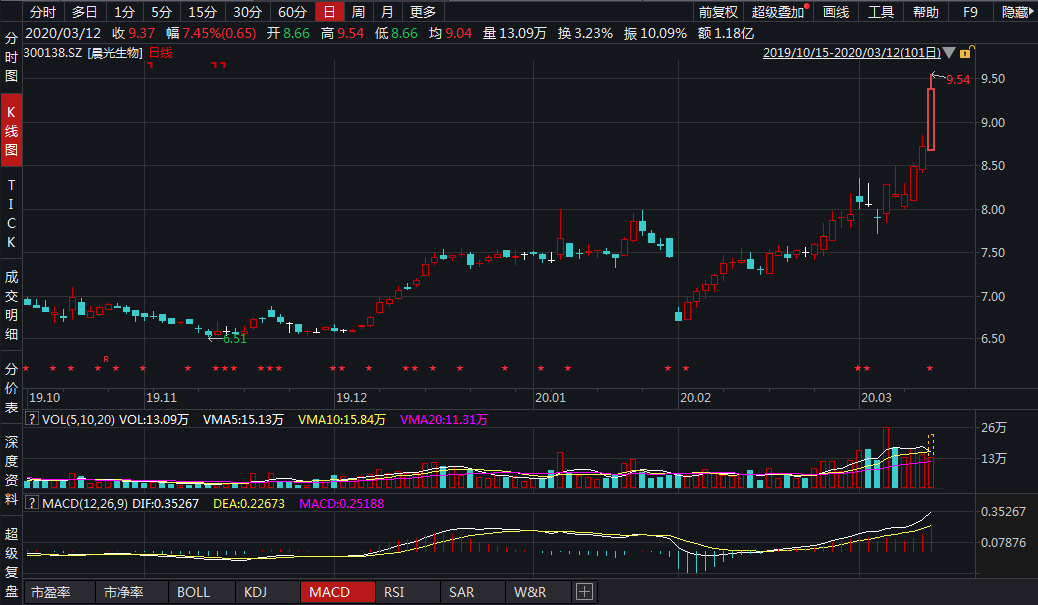Click the last red star event marker
The width and height of the screenshot is (1038, 605).
[x=930, y=369]
